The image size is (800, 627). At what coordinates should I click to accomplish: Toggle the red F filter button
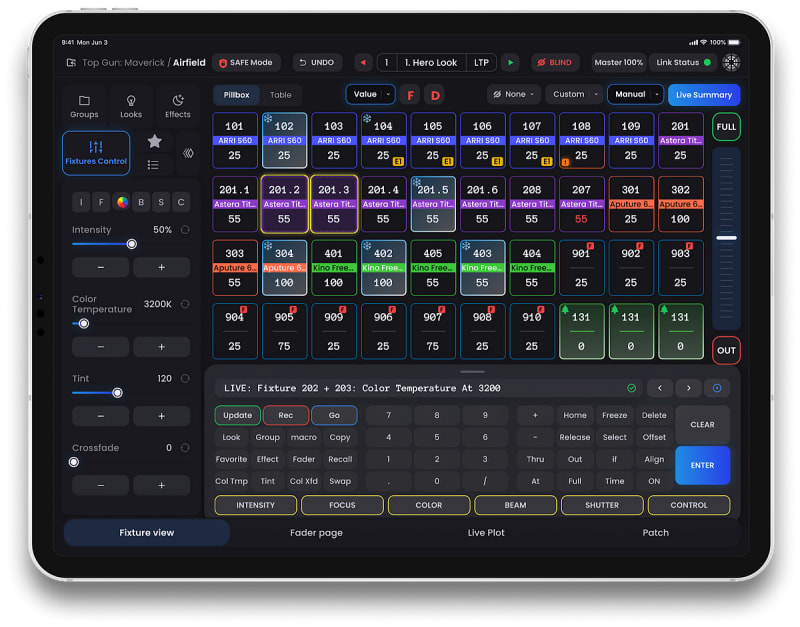tap(410, 95)
